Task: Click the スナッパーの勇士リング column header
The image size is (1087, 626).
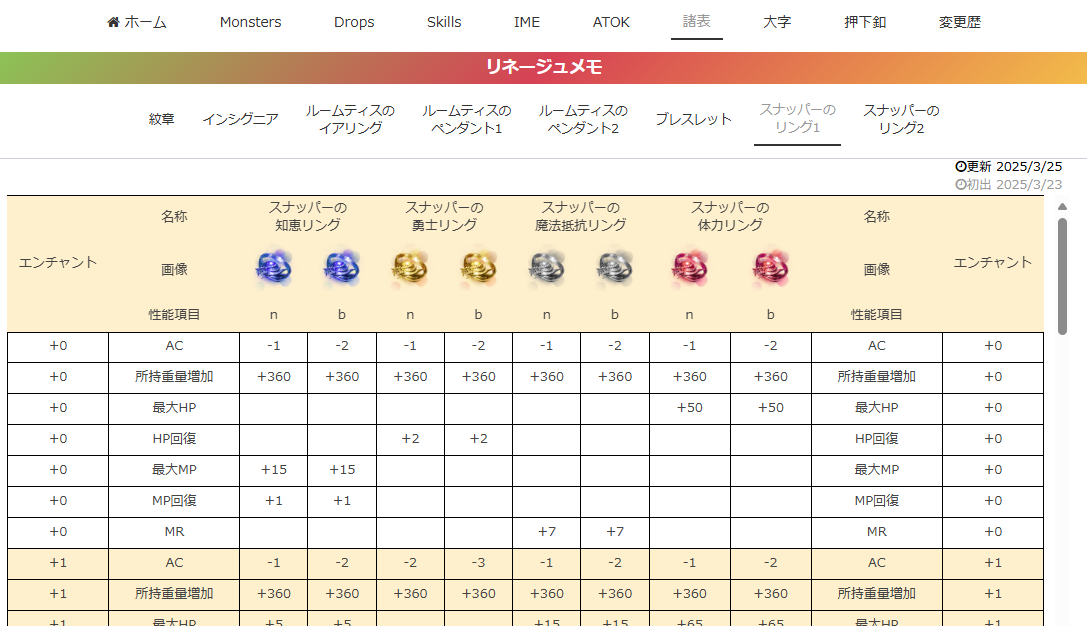Action: (444, 216)
